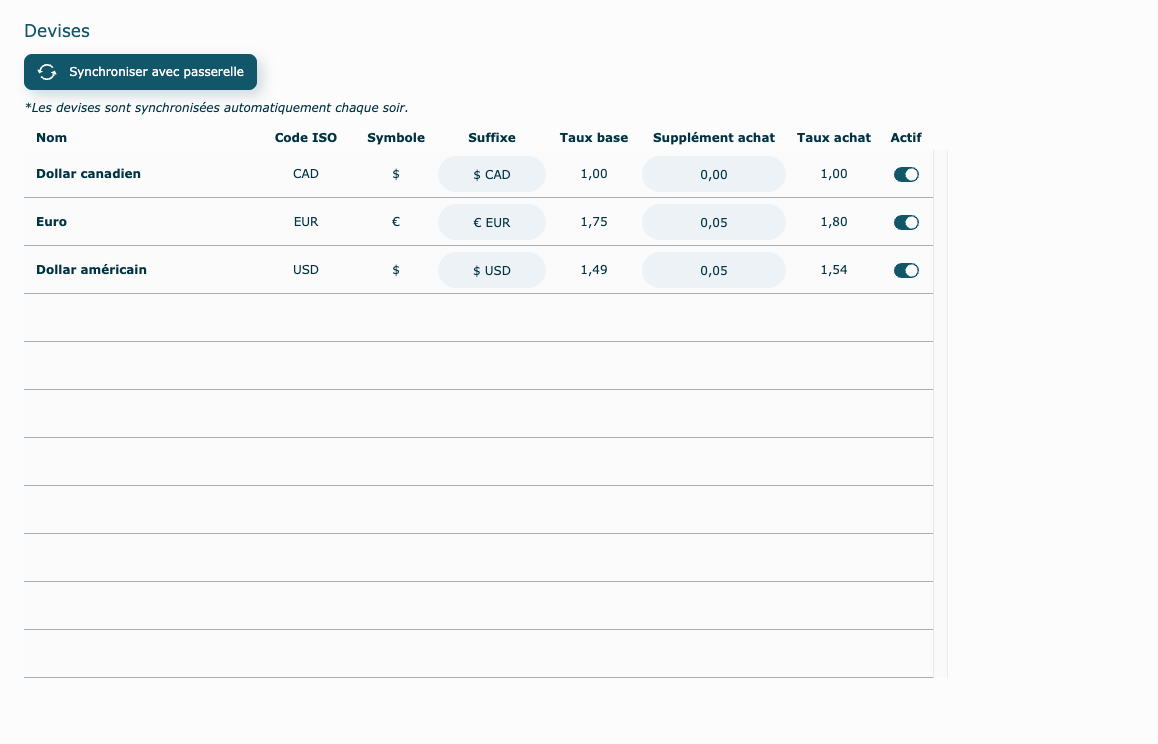Click the sync arrows icon
The height and width of the screenshot is (744, 1158).
pos(47,72)
